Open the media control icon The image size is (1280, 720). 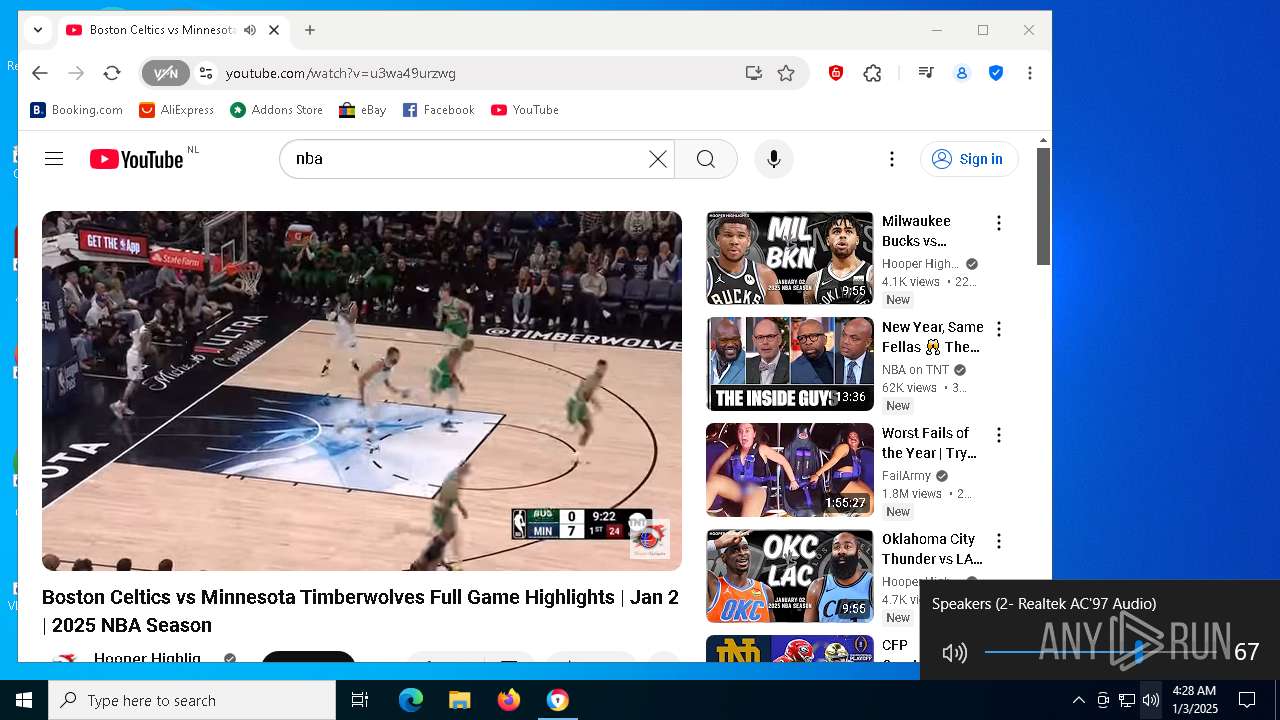(926, 73)
